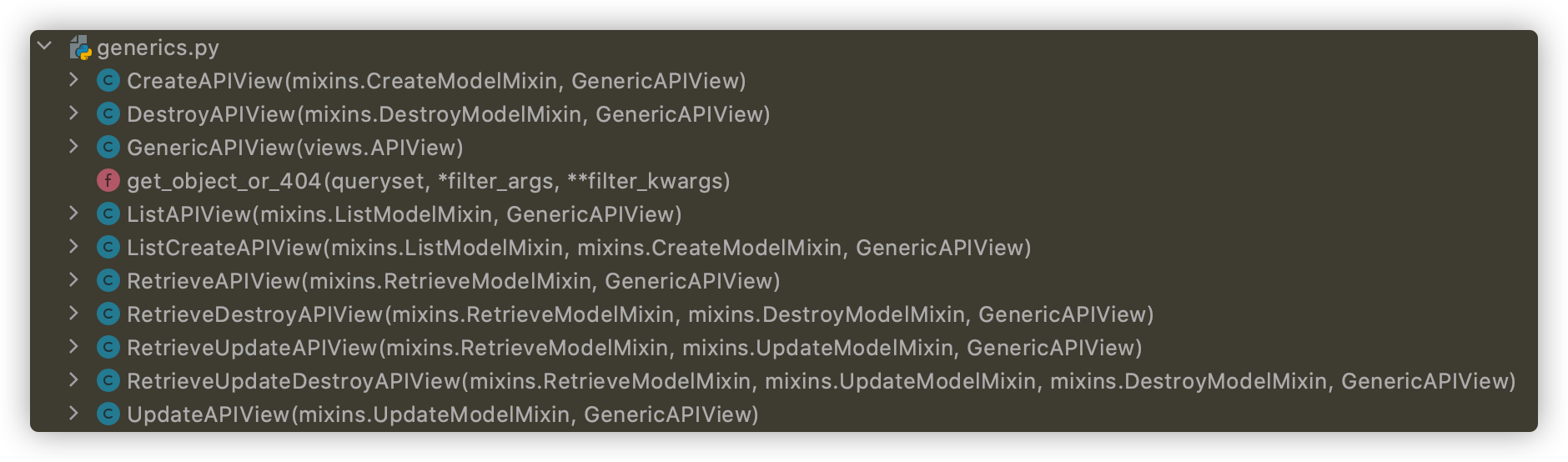The image size is (1568, 462).
Task: Expand the RetrieveDestroyAPIView class node
Action: [x=73, y=314]
